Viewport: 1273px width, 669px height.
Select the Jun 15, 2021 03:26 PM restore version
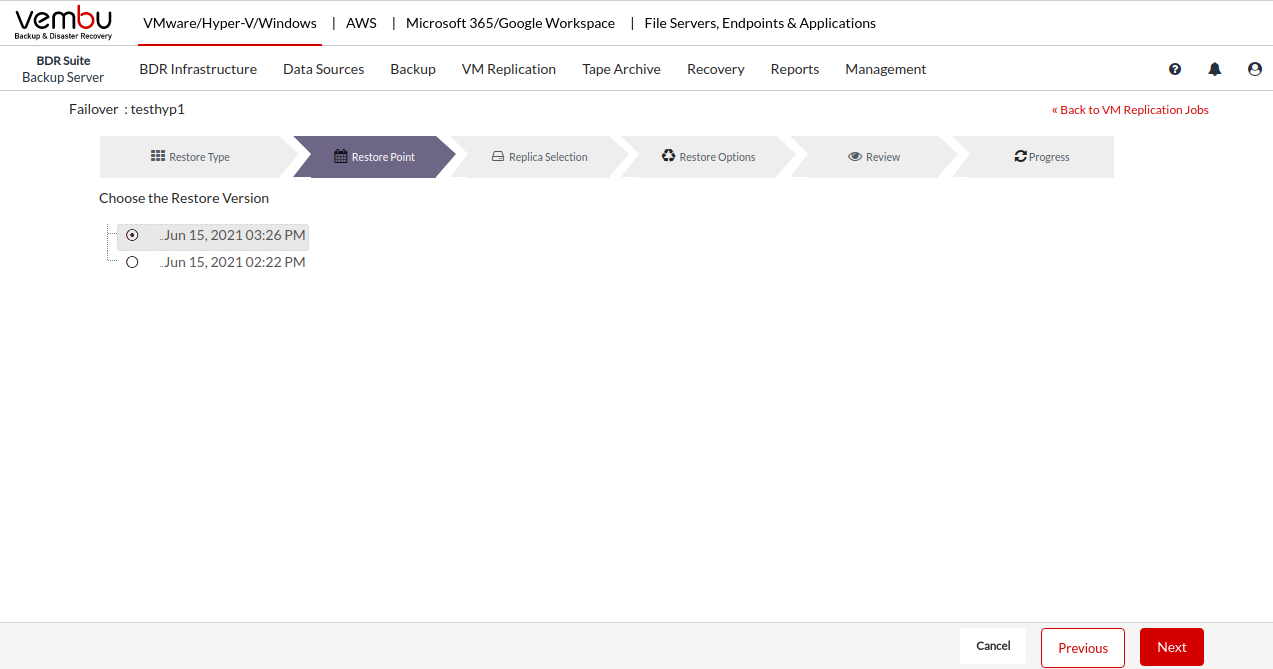(x=132, y=236)
